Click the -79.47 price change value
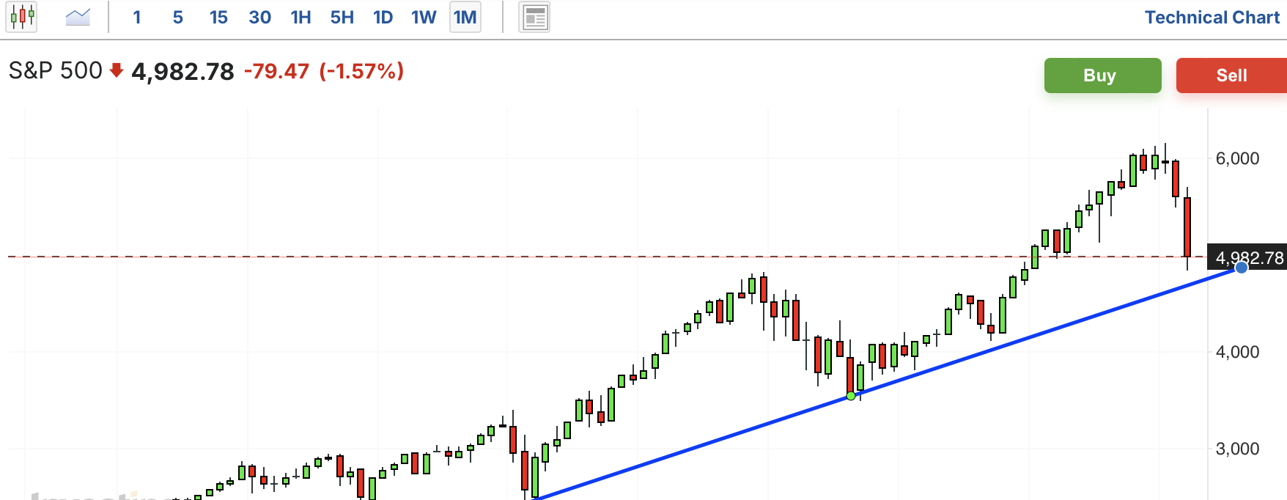The width and height of the screenshot is (1287, 500). pos(276,72)
